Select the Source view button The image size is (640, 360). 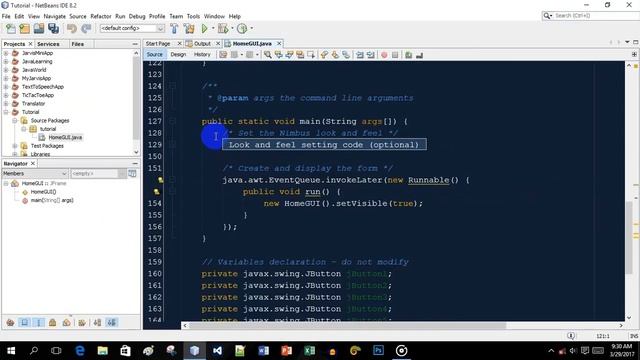pyautogui.click(x=155, y=55)
